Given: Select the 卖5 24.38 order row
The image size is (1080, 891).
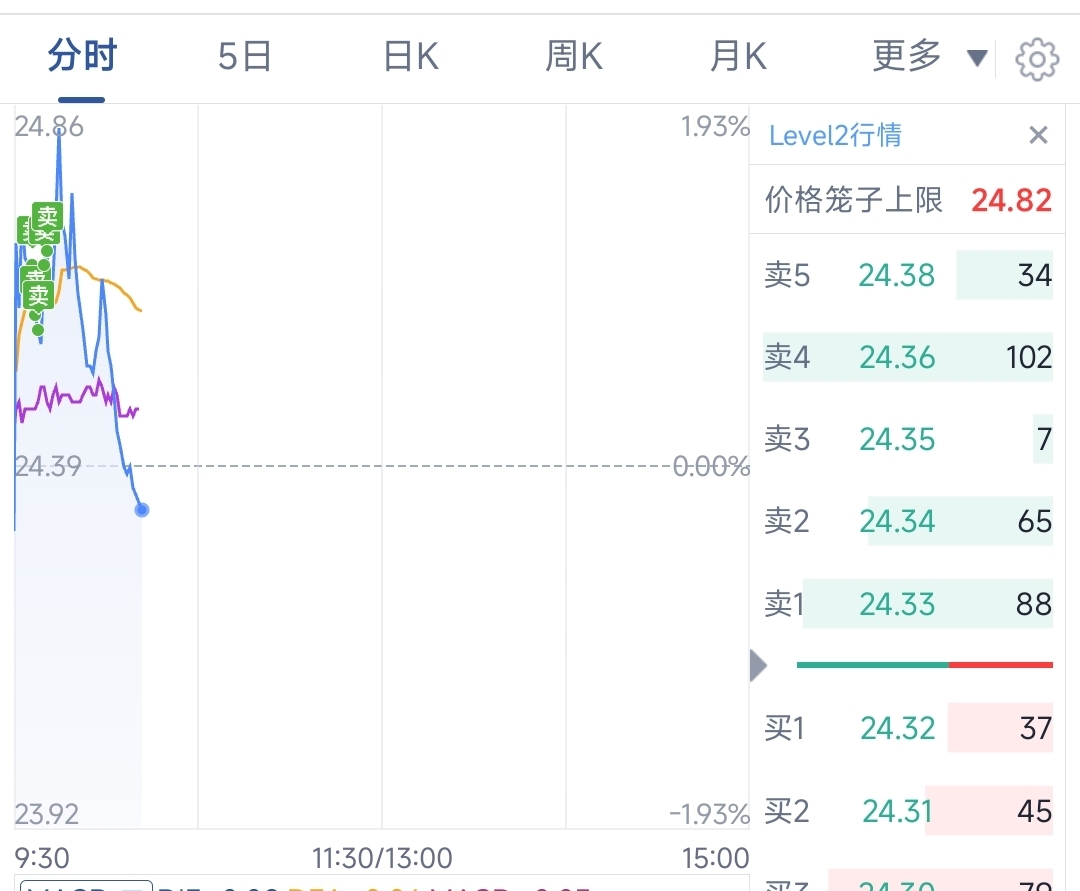Looking at the screenshot, I should click(x=908, y=275).
